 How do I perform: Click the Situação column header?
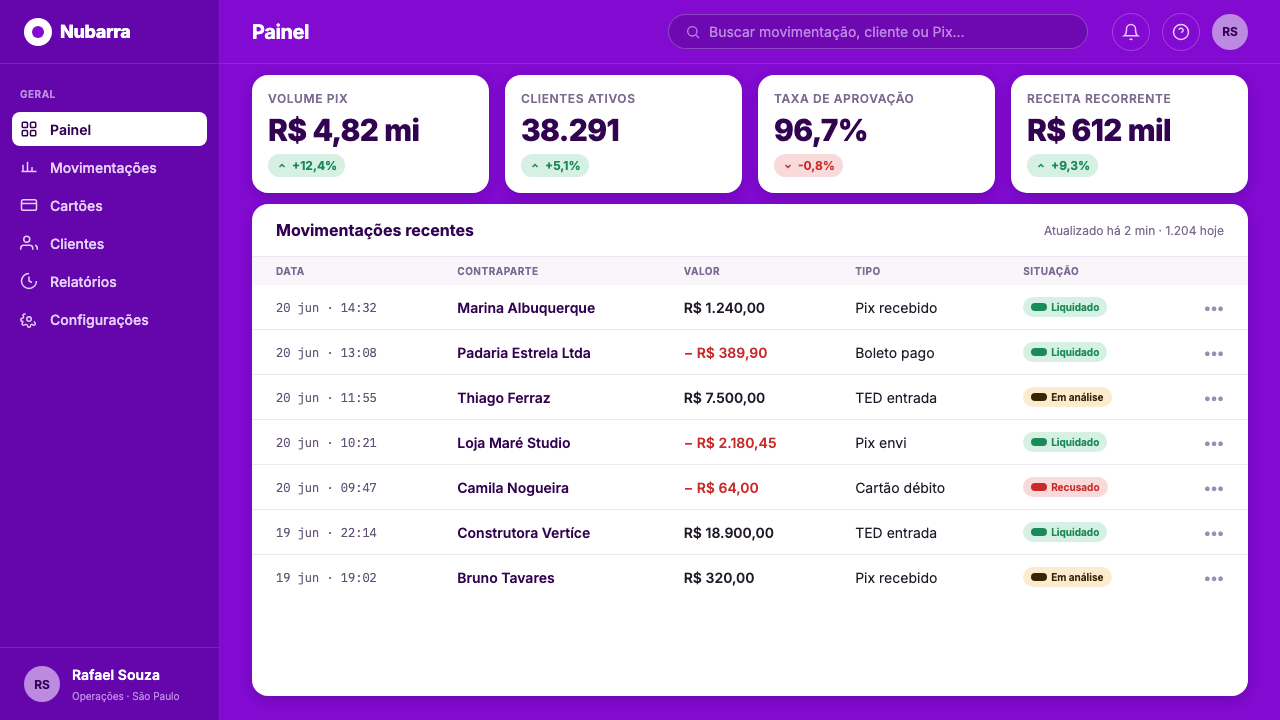[1051, 271]
